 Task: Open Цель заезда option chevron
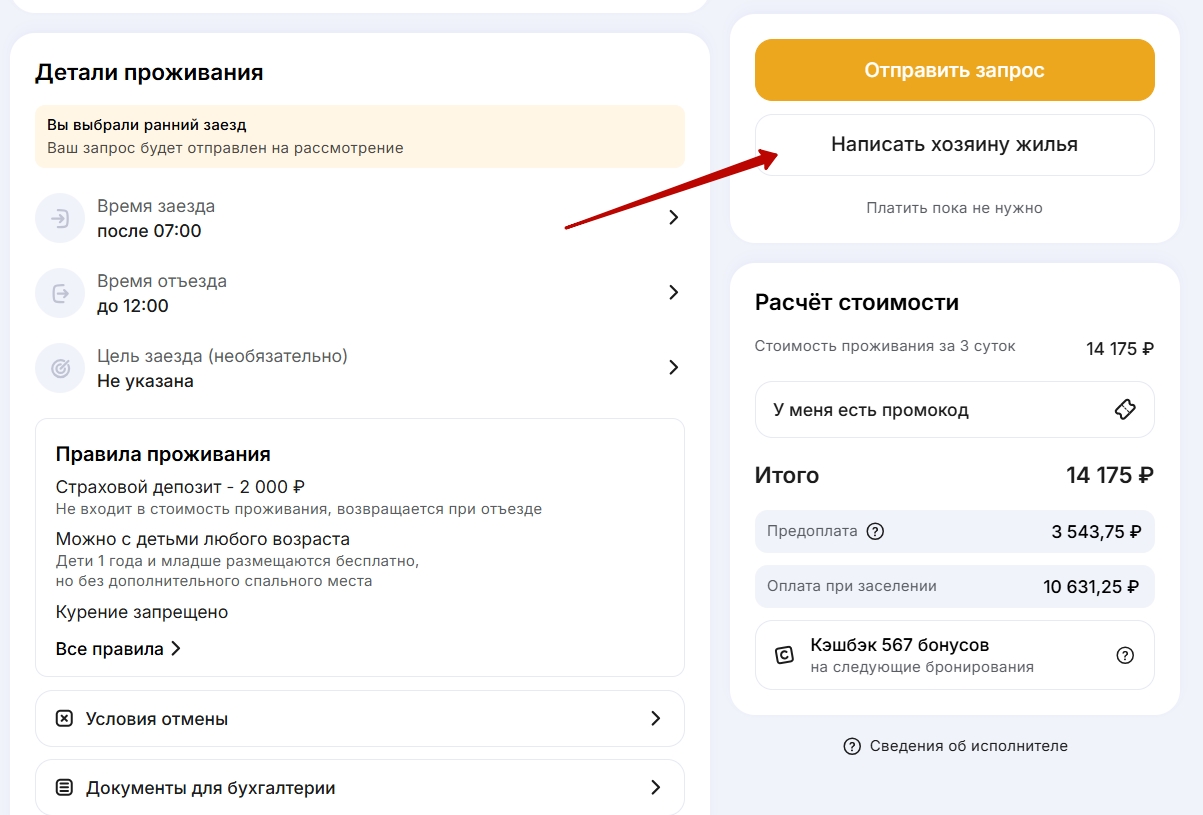(x=673, y=368)
